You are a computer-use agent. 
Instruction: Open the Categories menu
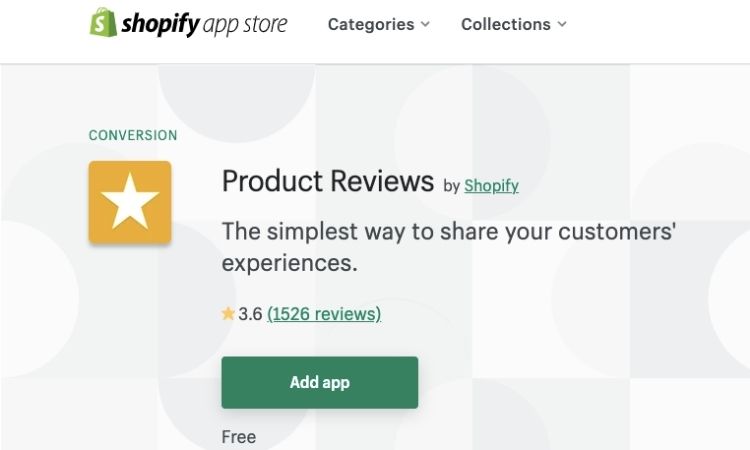point(371,24)
